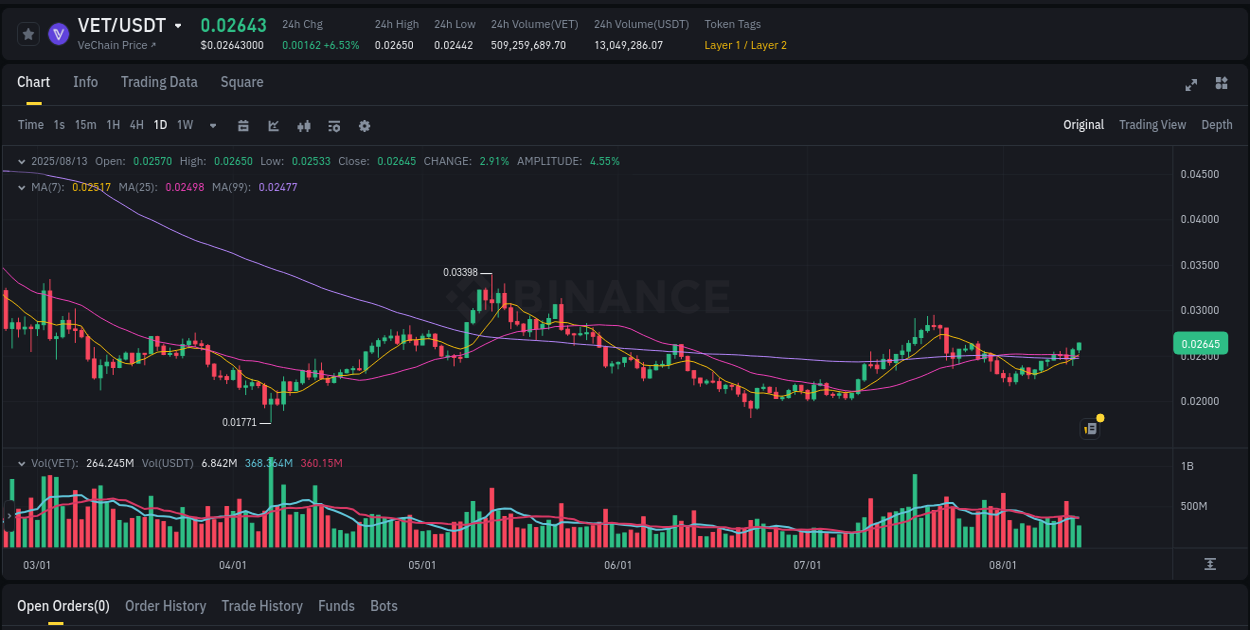Switch to the Trading Data tab
The image size is (1250, 630).
click(159, 82)
